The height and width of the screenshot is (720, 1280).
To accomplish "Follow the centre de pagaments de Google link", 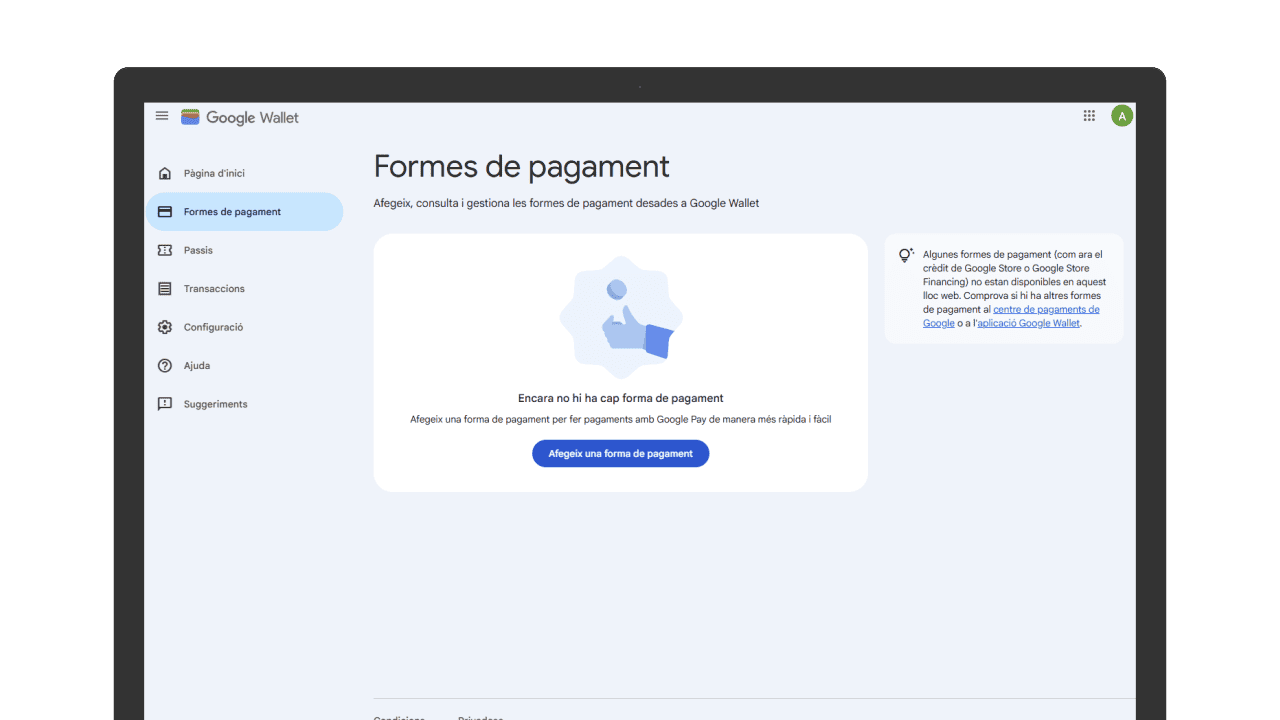I will pyautogui.click(x=1045, y=310).
